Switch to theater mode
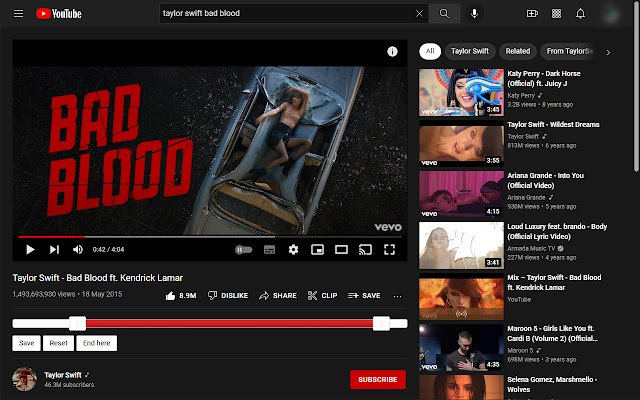This screenshot has height=400, width=640. tap(341, 249)
